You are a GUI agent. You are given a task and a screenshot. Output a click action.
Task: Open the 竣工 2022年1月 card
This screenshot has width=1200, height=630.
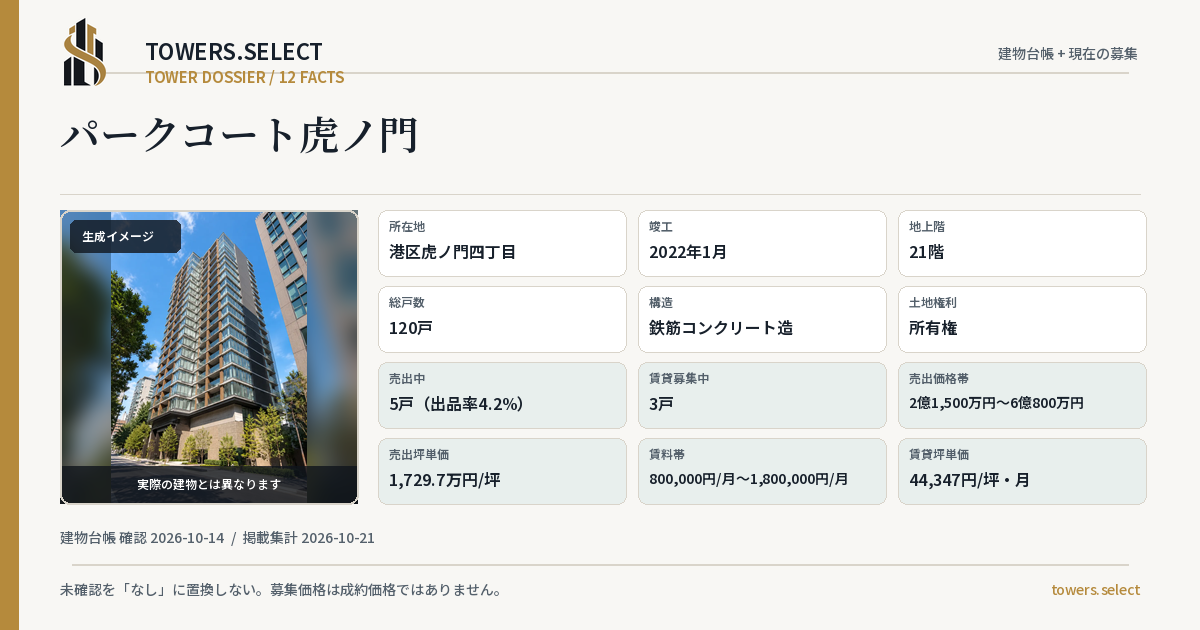click(762, 243)
